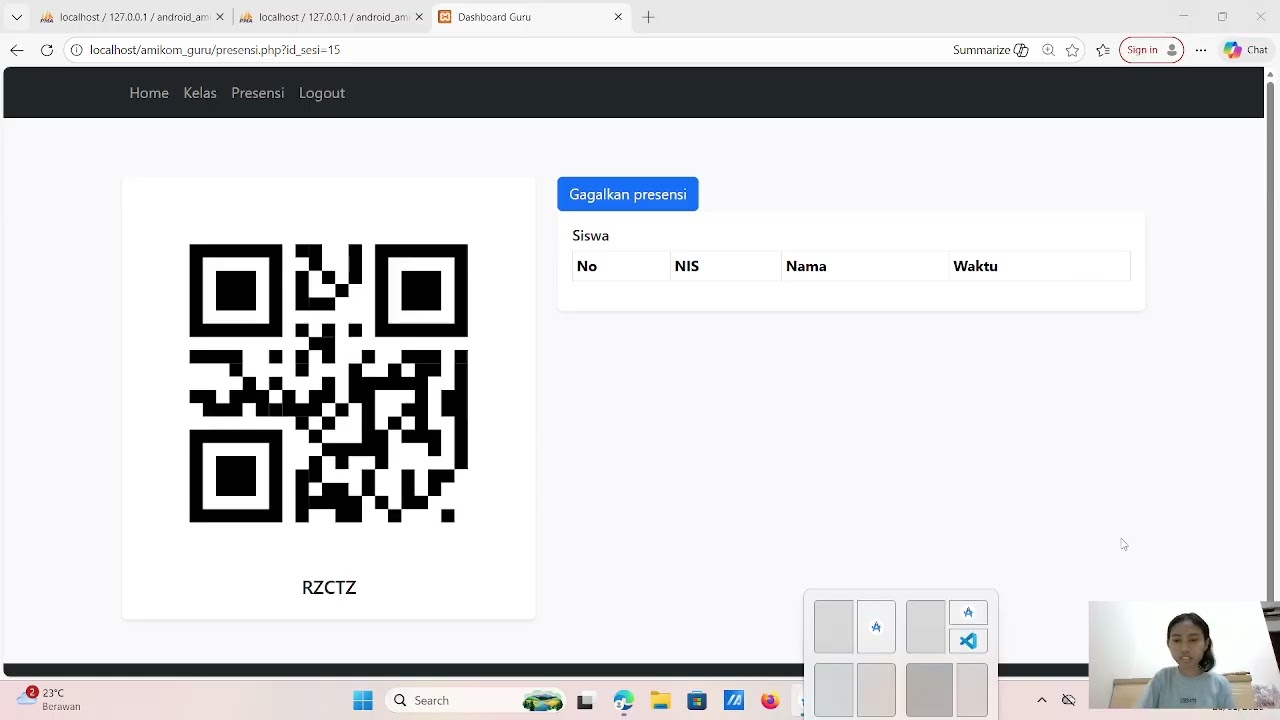Click Logout in the navbar
1280x720 pixels.
pos(322,93)
